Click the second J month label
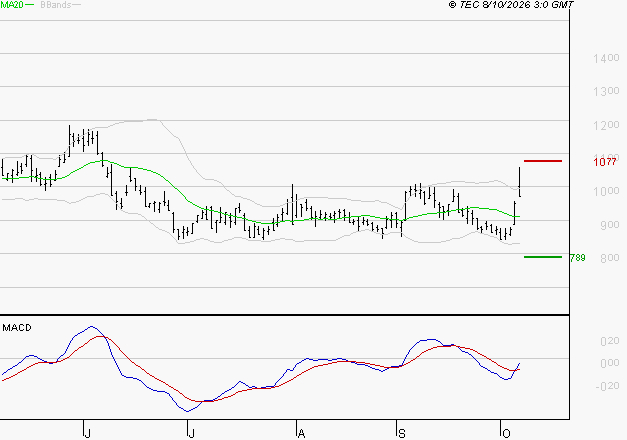This screenshot has height=440, width=627. pos(192,433)
